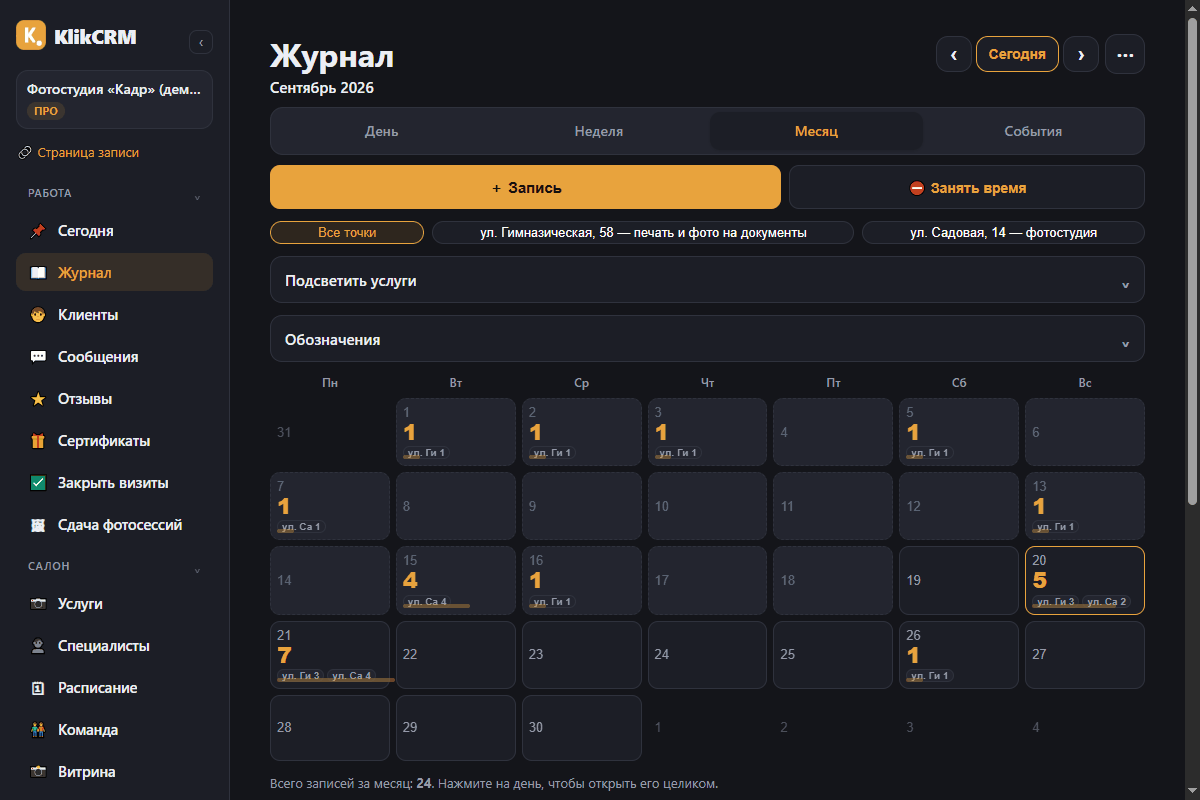Click the Занять время button
1200x800 pixels.
(x=967, y=187)
